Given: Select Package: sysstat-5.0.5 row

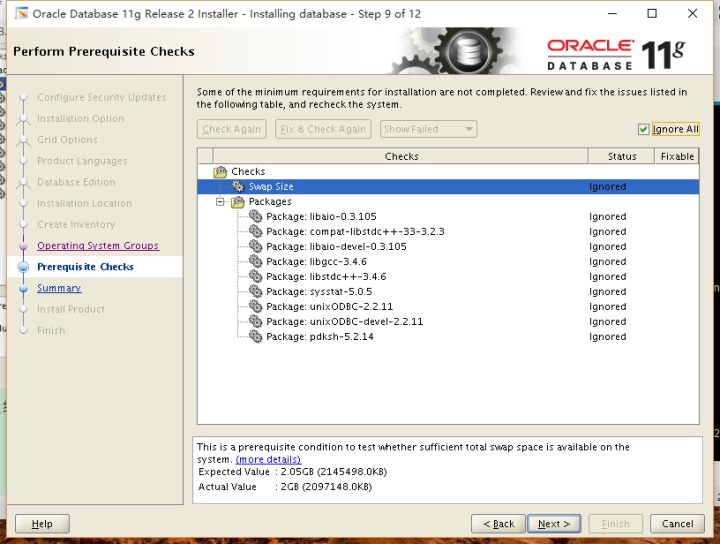Looking at the screenshot, I should [x=448, y=292].
